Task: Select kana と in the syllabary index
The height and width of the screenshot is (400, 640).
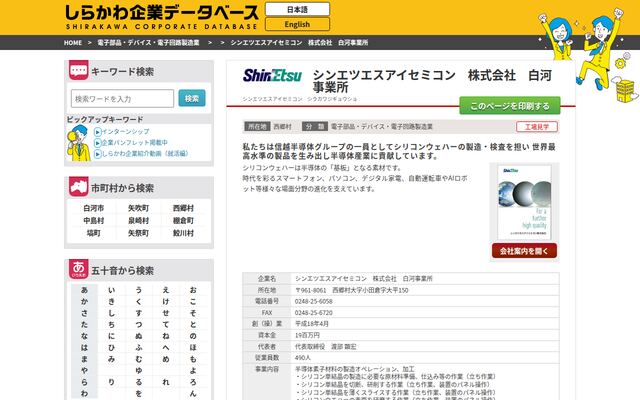Action: (193, 324)
